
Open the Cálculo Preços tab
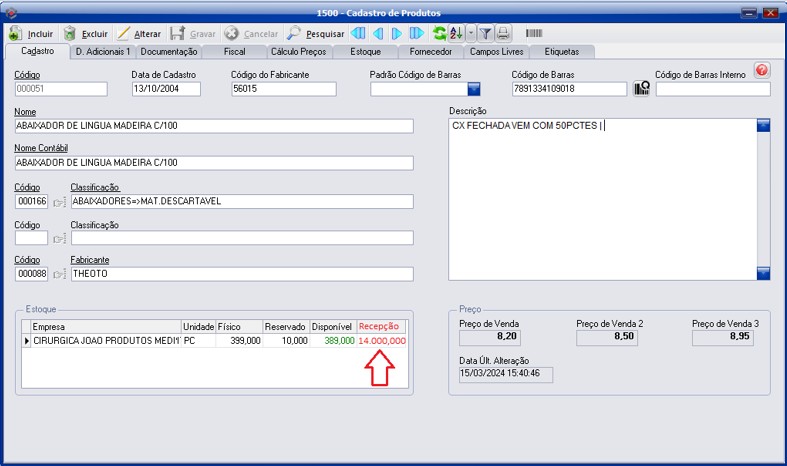tap(298, 51)
